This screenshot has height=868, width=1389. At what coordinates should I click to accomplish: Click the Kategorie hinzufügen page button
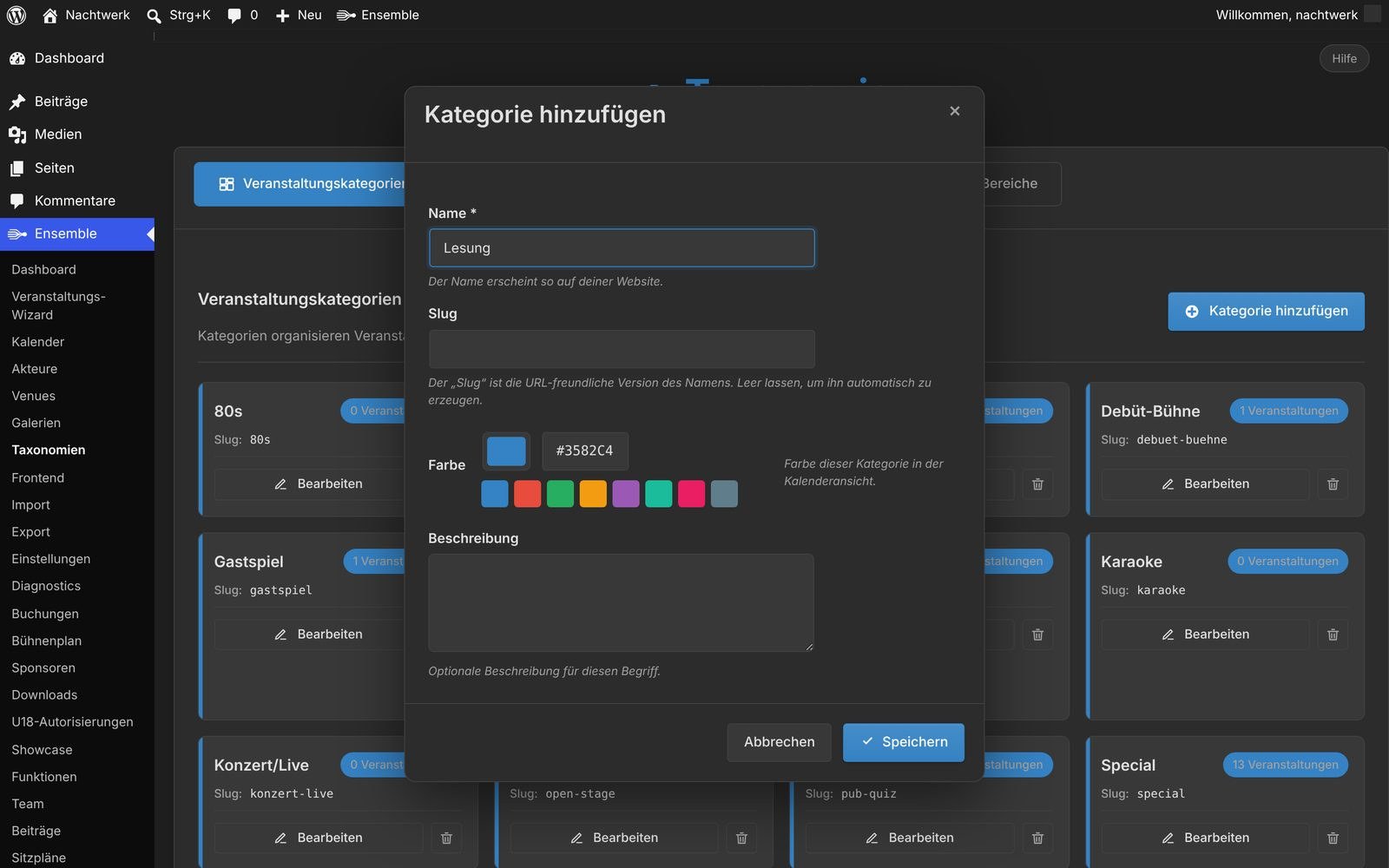[x=1266, y=312]
